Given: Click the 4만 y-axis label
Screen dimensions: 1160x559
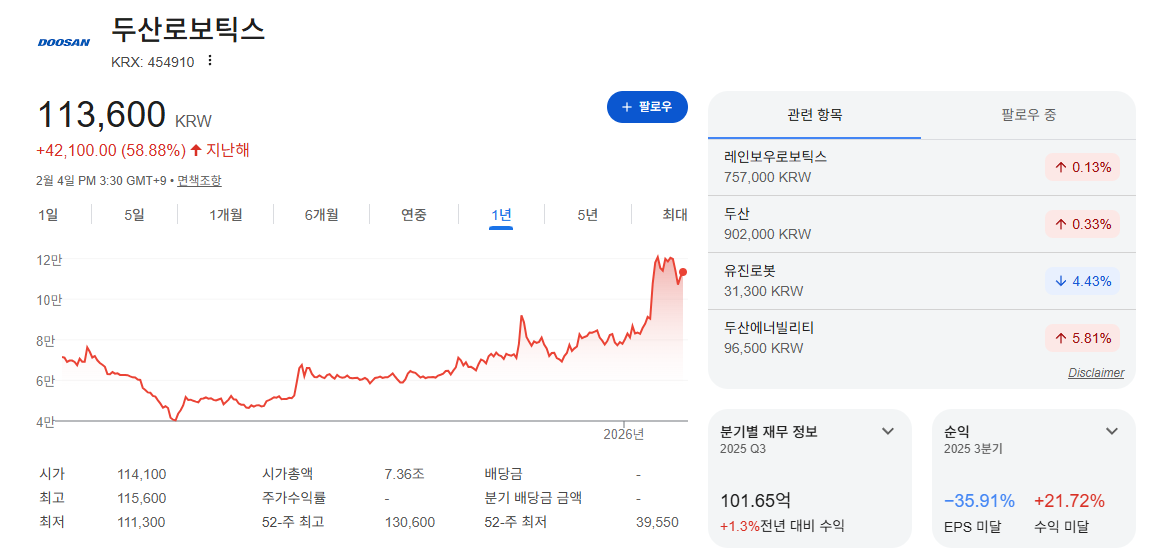Looking at the screenshot, I should pos(46,422).
